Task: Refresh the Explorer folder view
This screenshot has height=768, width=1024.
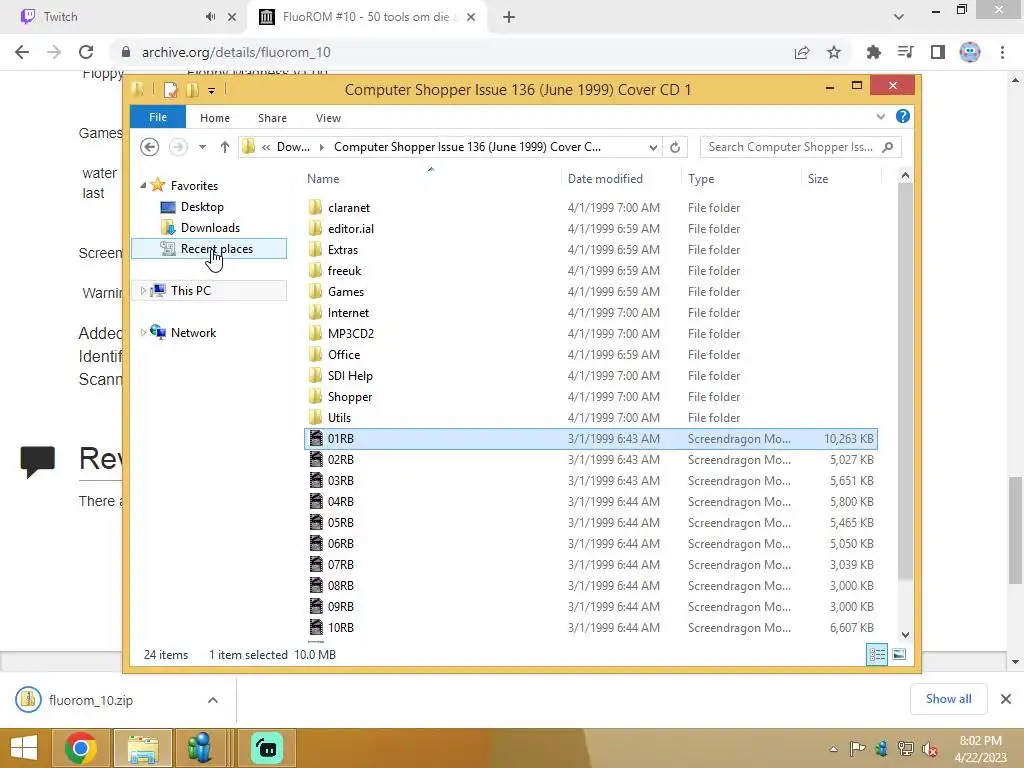Action: (x=675, y=147)
